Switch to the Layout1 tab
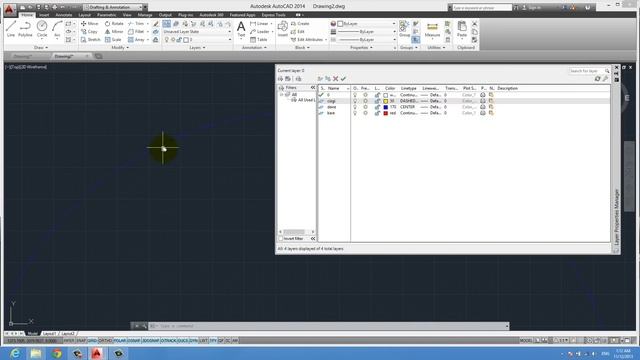 coord(49,333)
